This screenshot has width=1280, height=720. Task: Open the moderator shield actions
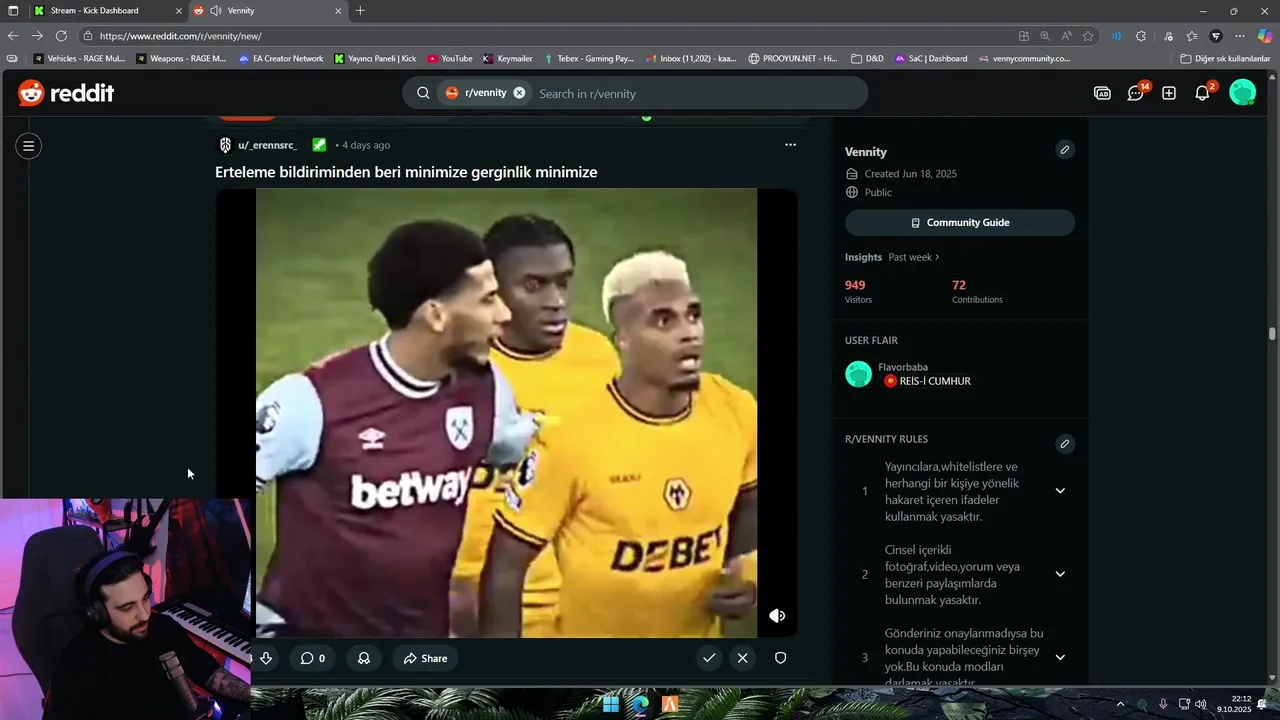click(781, 658)
